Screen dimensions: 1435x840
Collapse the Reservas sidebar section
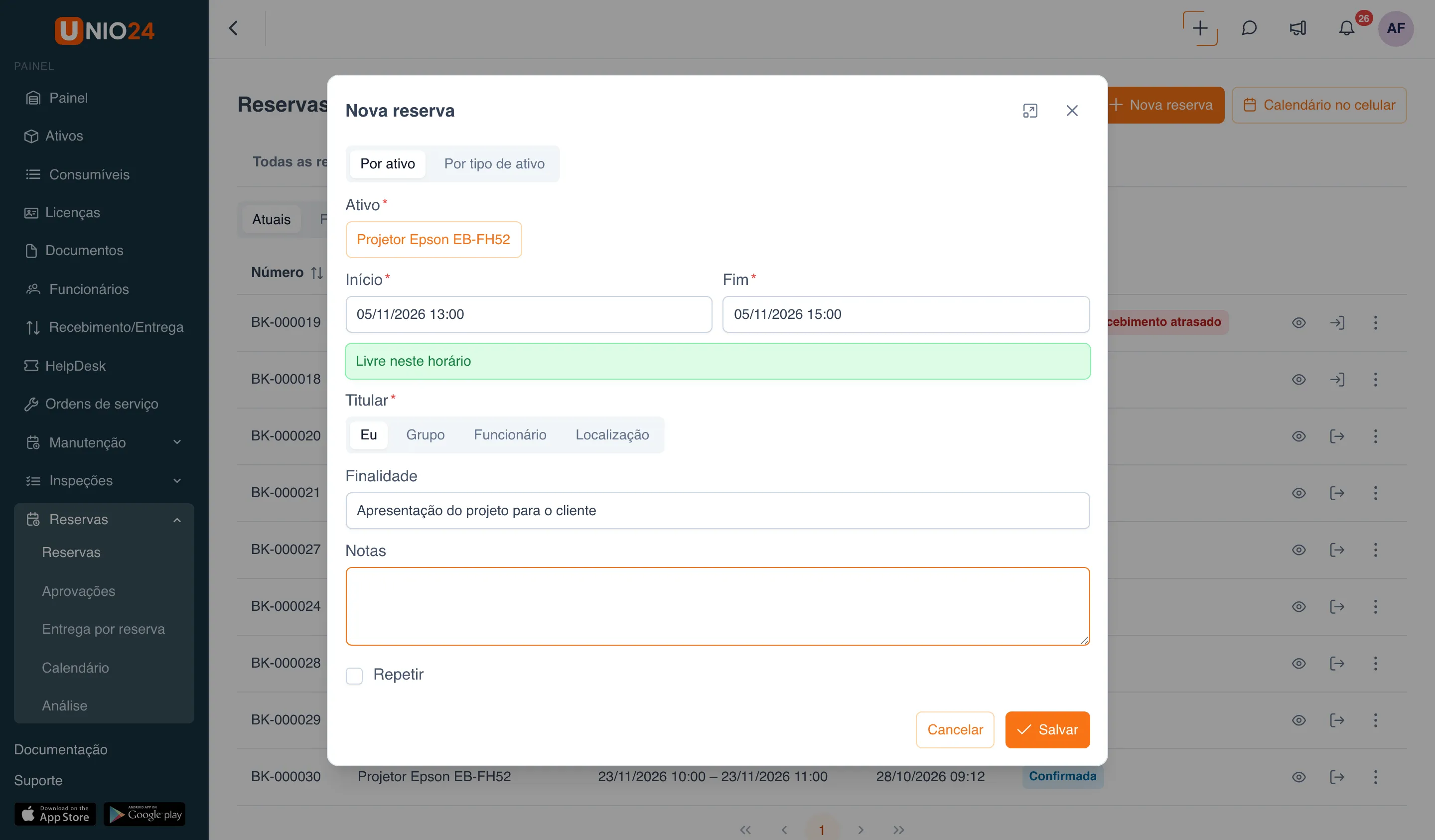click(x=104, y=519)
